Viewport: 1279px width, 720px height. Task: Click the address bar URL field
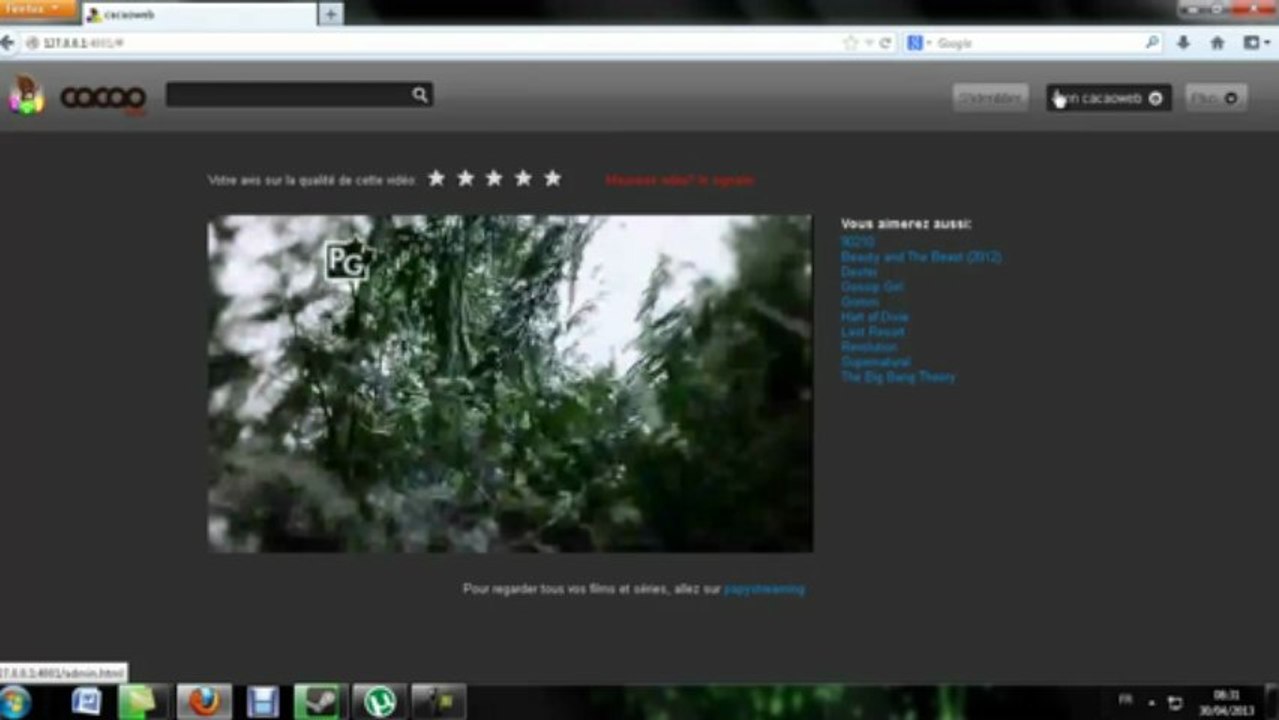pyautogui.click(x=430, y=43)
